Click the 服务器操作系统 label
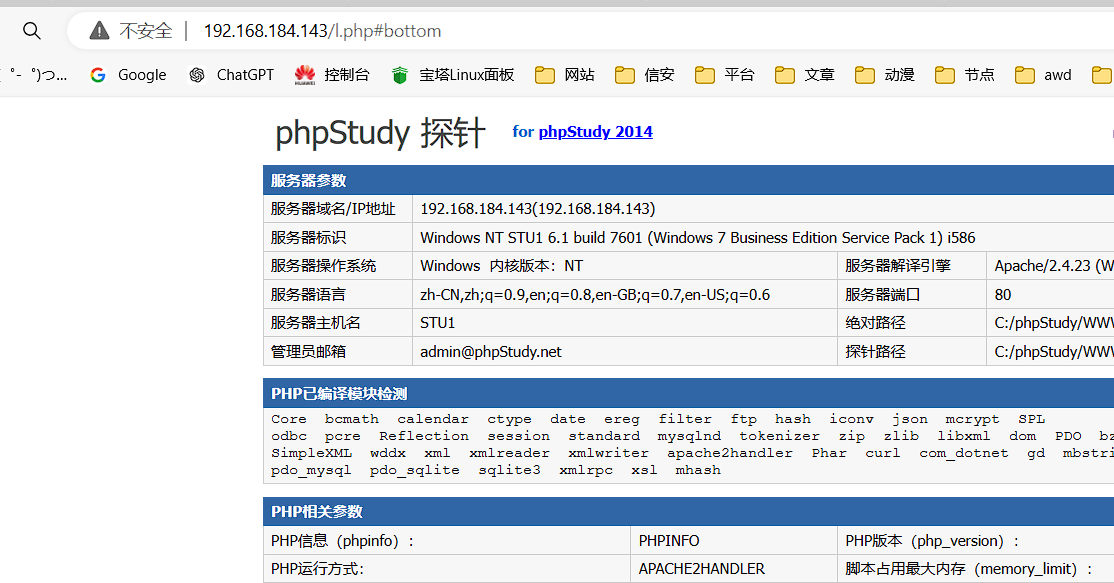The height and width of the screenshot is (583, 1114). 323,266
